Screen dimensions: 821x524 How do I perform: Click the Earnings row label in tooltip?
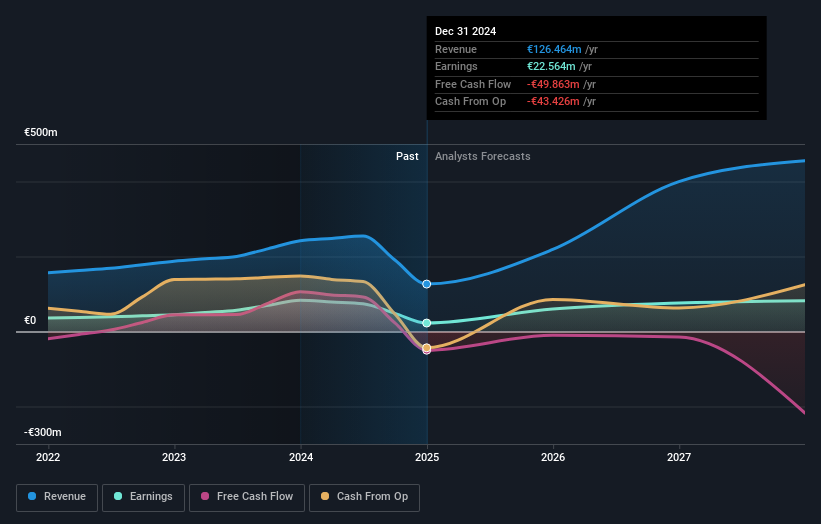click(x=456, y=66)
